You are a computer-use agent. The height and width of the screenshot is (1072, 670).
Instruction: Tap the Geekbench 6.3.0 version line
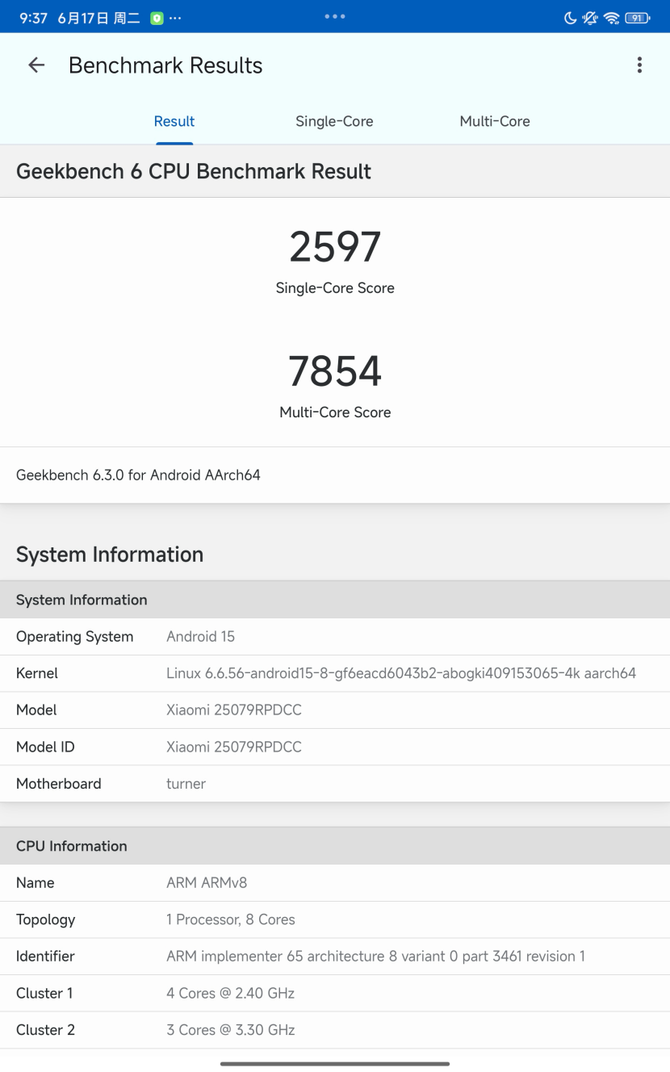tap(138, 475)
